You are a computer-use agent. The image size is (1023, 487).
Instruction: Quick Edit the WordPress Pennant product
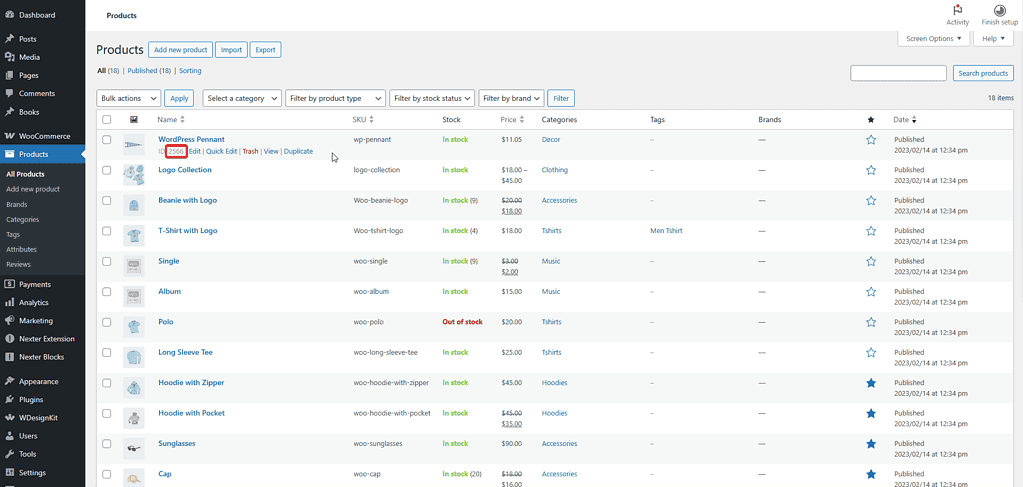[222, 151]
